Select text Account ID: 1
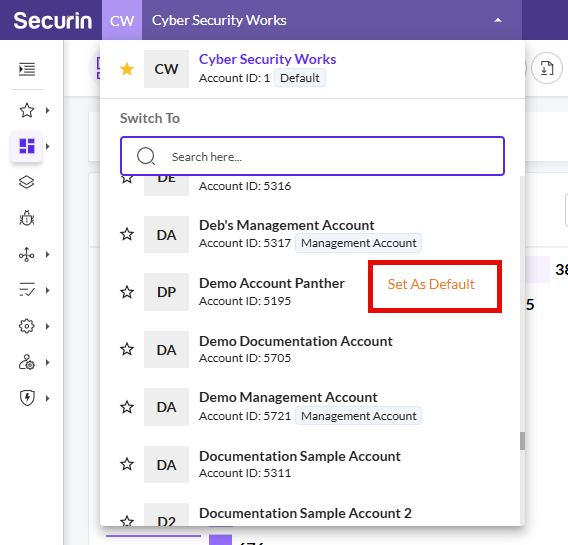Viewport: 568px width, 545px height. click(234, 78)
